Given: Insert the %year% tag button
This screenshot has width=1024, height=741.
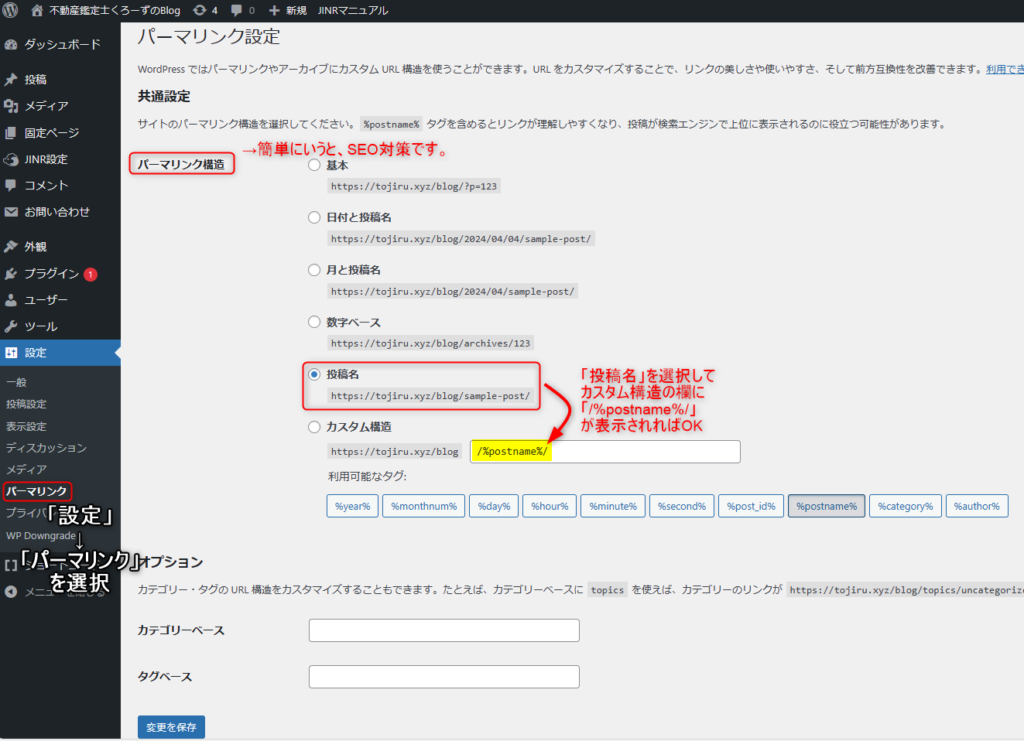Looking at the screenshot, I should click(x=353, y=506).
